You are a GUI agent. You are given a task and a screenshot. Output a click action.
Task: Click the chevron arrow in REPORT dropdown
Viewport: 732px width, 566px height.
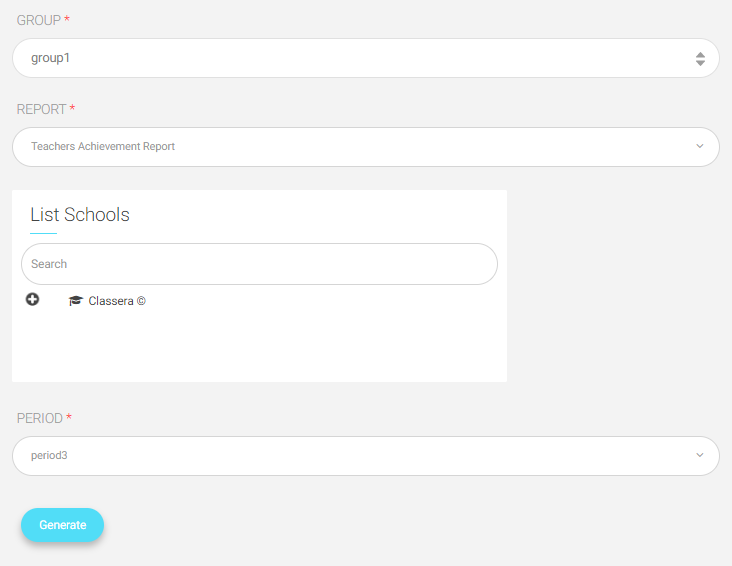[699, 146]
